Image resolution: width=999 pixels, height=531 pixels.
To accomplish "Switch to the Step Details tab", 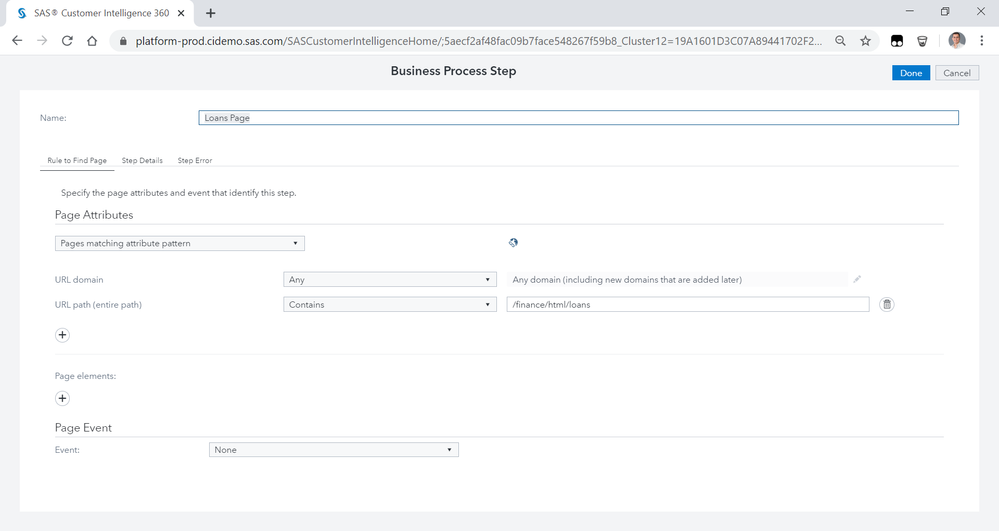I will 142,160.
